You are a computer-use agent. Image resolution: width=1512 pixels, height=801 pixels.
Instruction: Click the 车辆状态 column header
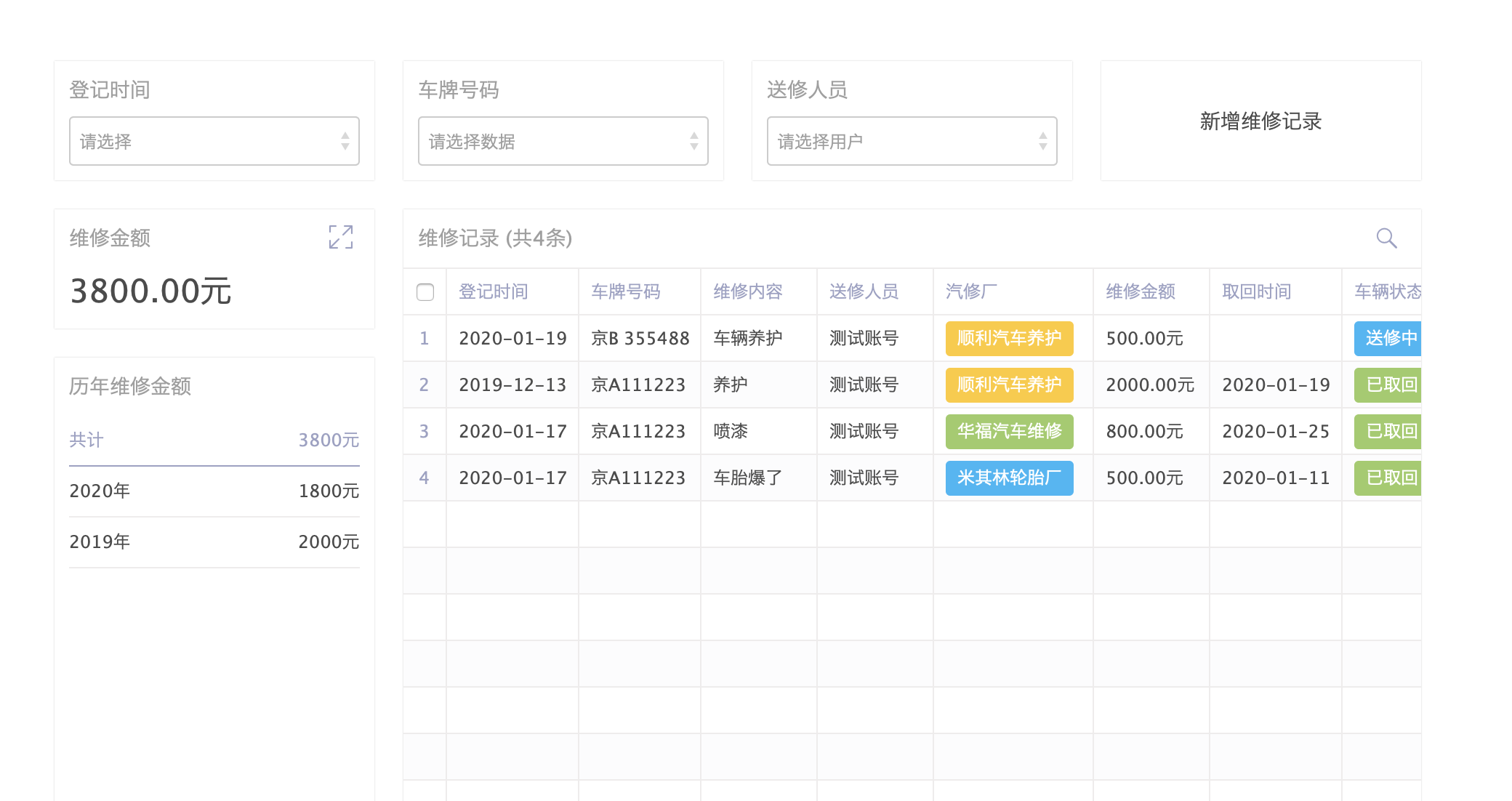pyautogui.click(x=1388, y=291)
